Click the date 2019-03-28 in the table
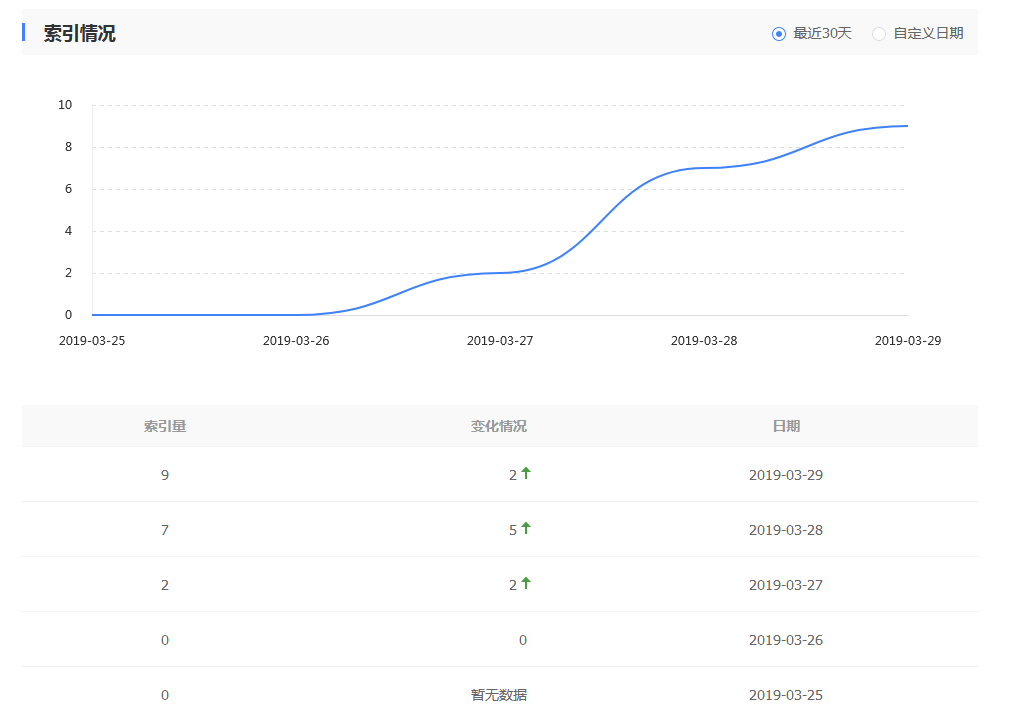 787,529
